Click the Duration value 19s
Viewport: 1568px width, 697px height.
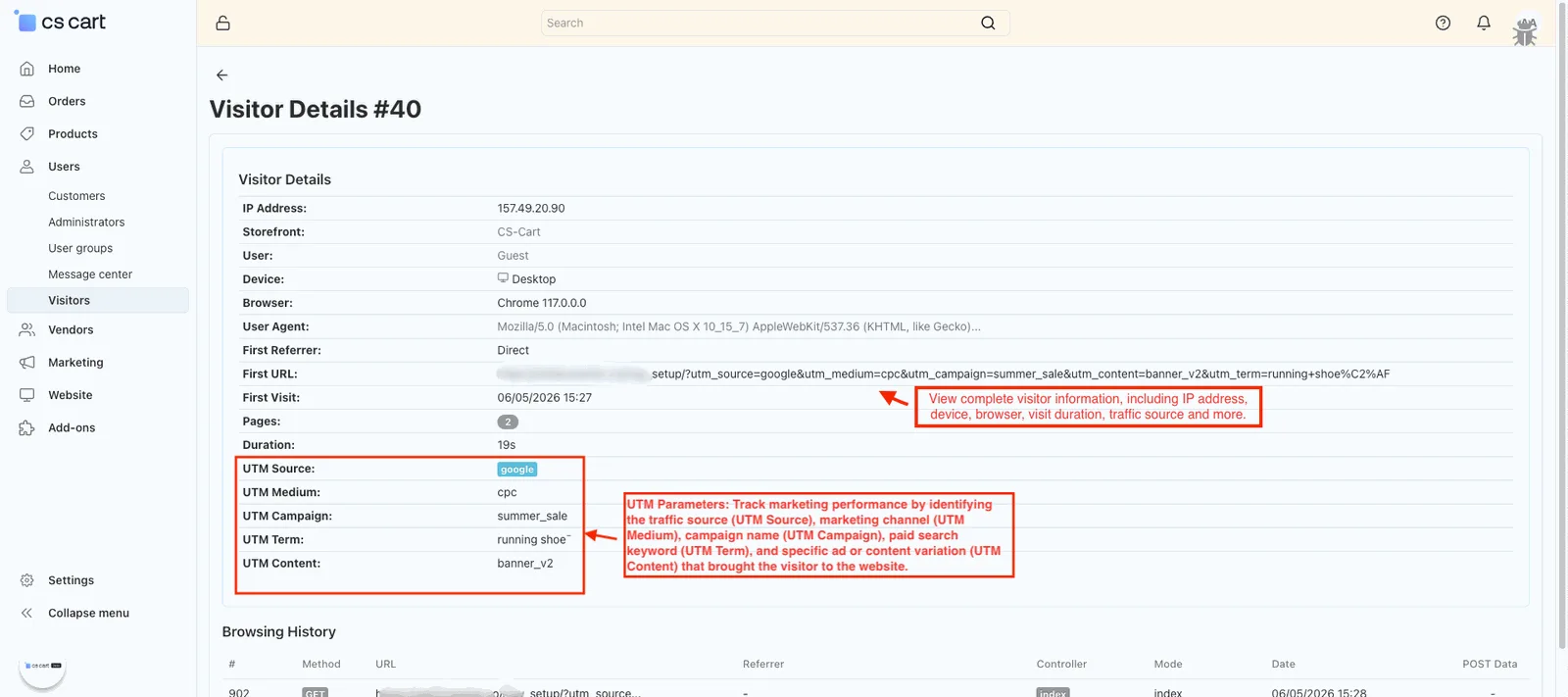(x=506, y=445)
